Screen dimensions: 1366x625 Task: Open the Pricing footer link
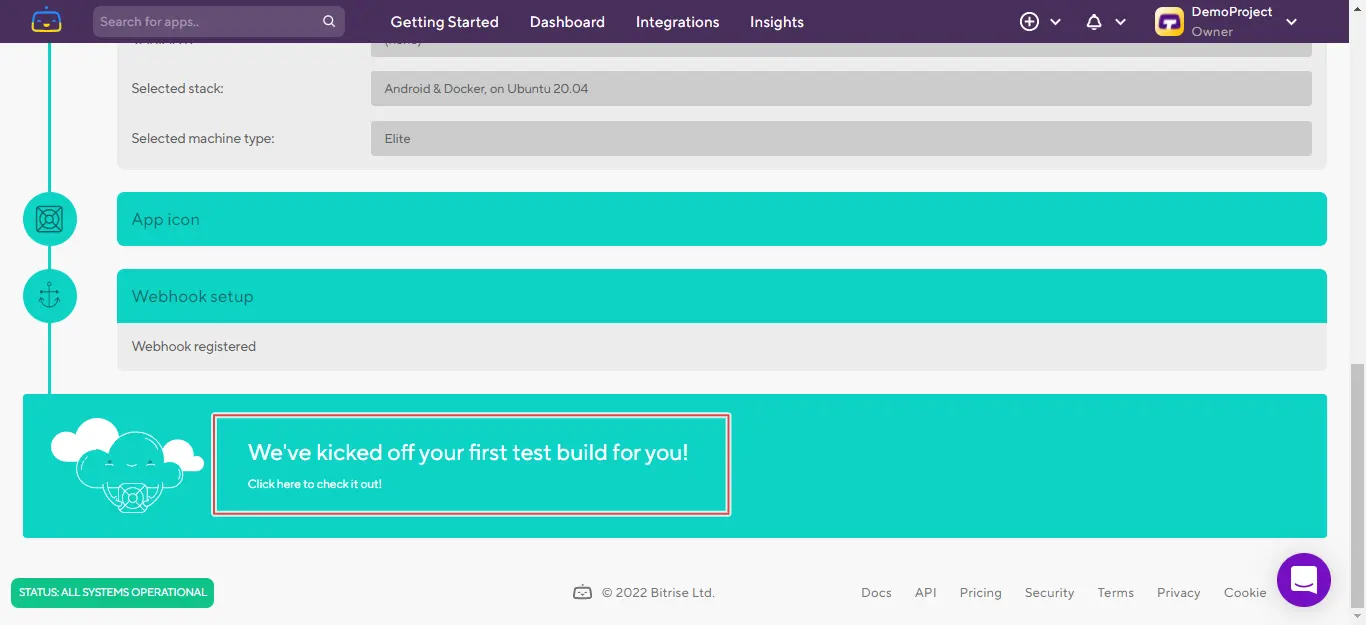[980, 592]
